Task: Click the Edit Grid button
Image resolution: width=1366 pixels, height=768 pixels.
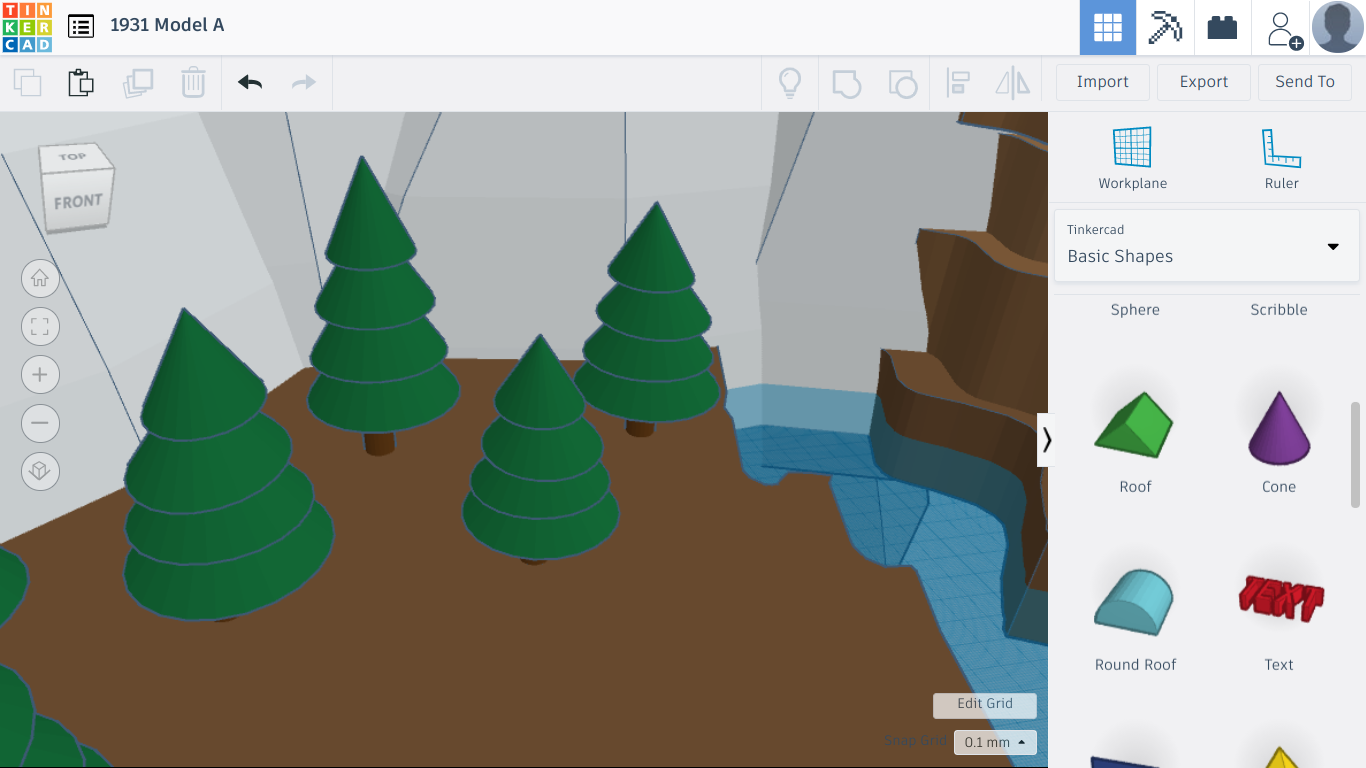Action: [x=985, y=705]
